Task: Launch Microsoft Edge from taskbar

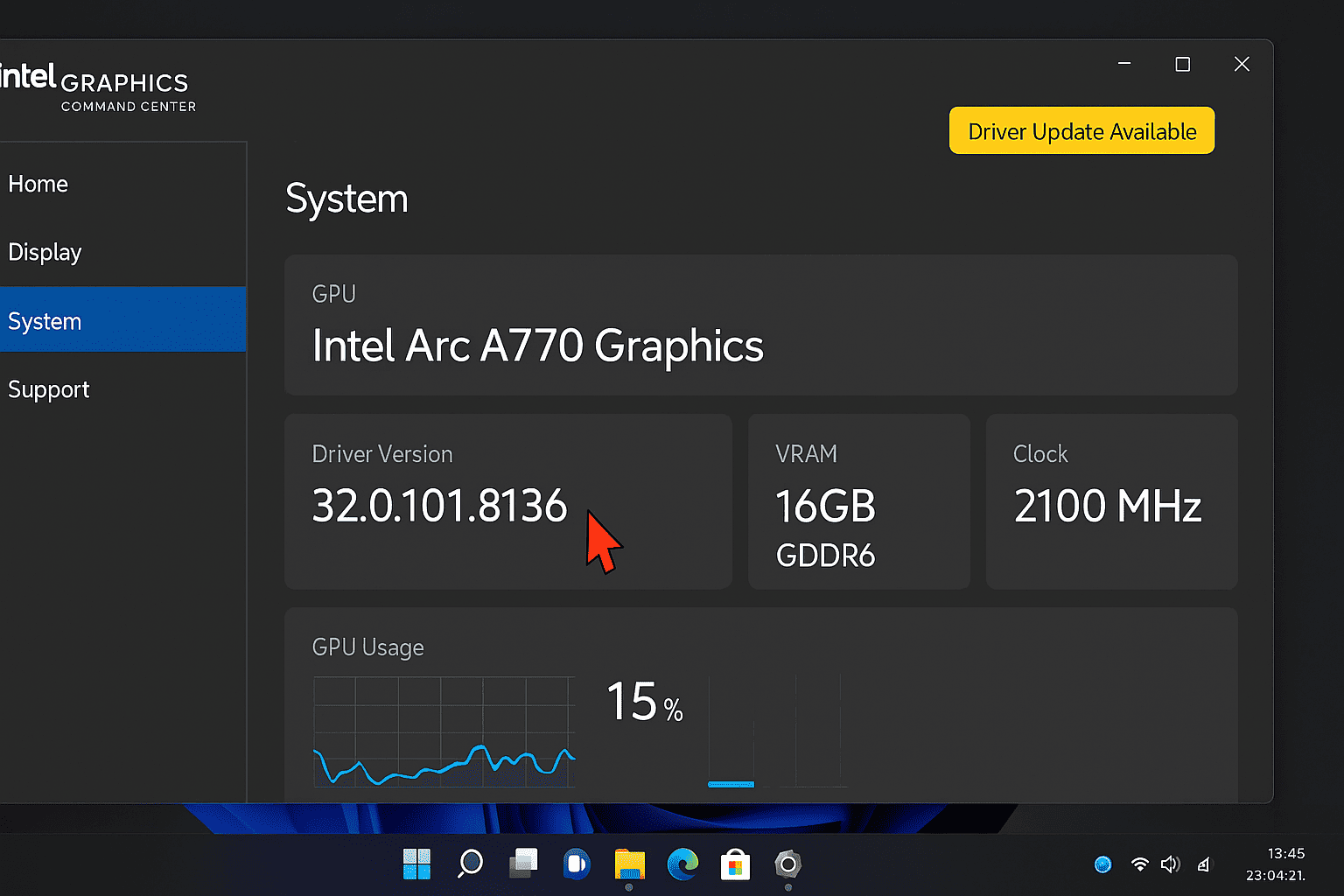Action: 682,864
